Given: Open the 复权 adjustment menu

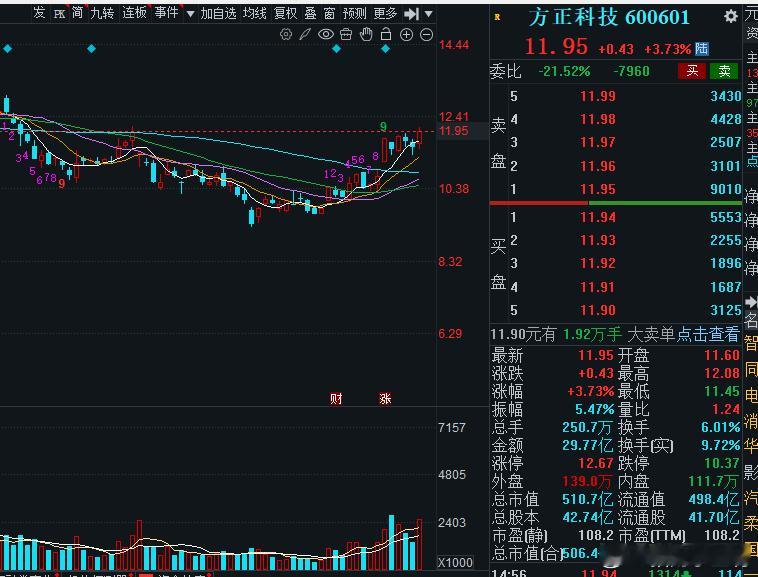Looking at the screenshot, I should pos(285,14).
